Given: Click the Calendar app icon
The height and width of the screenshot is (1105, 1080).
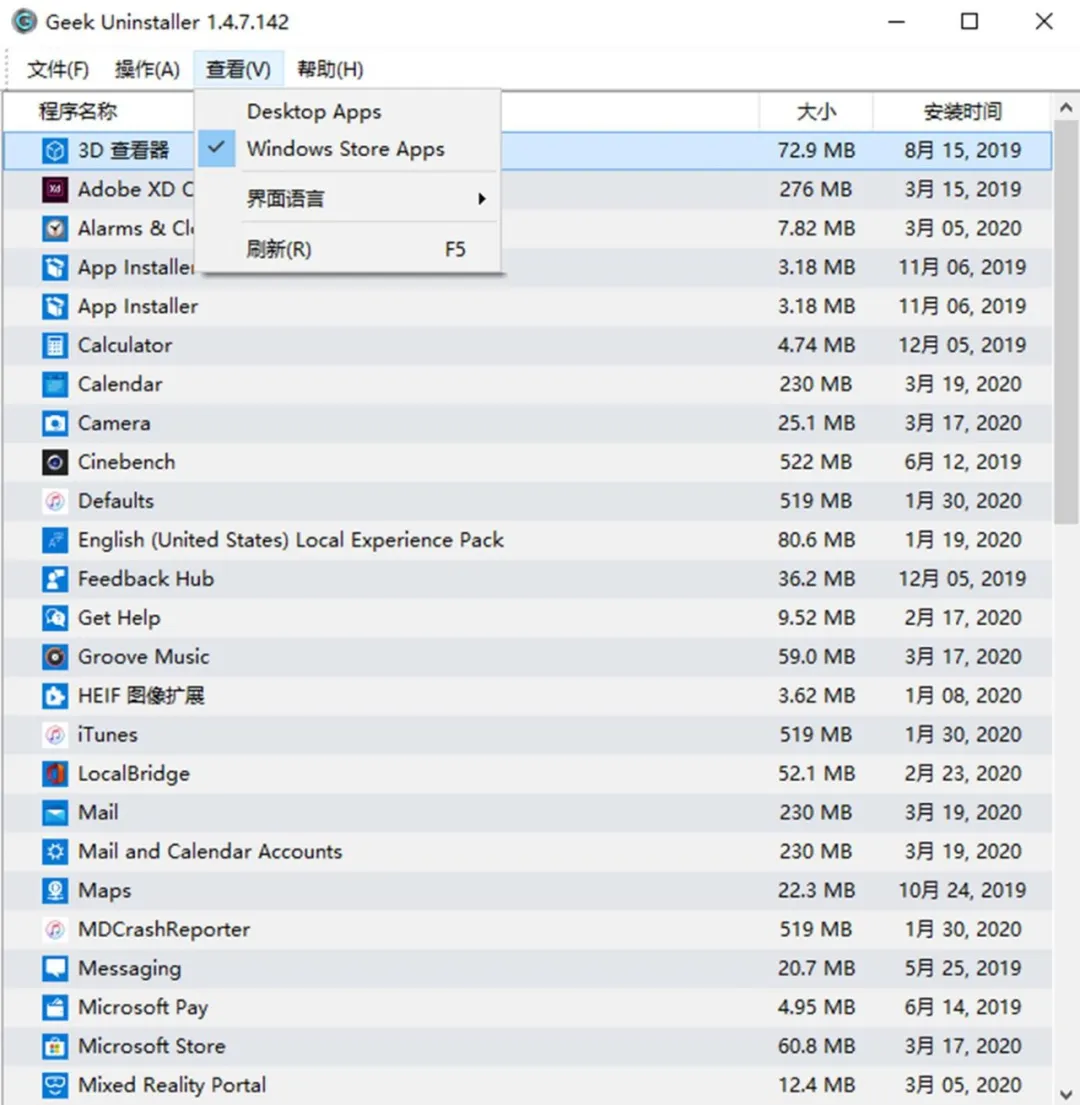Looking at the screenshot, I should 55,384.
